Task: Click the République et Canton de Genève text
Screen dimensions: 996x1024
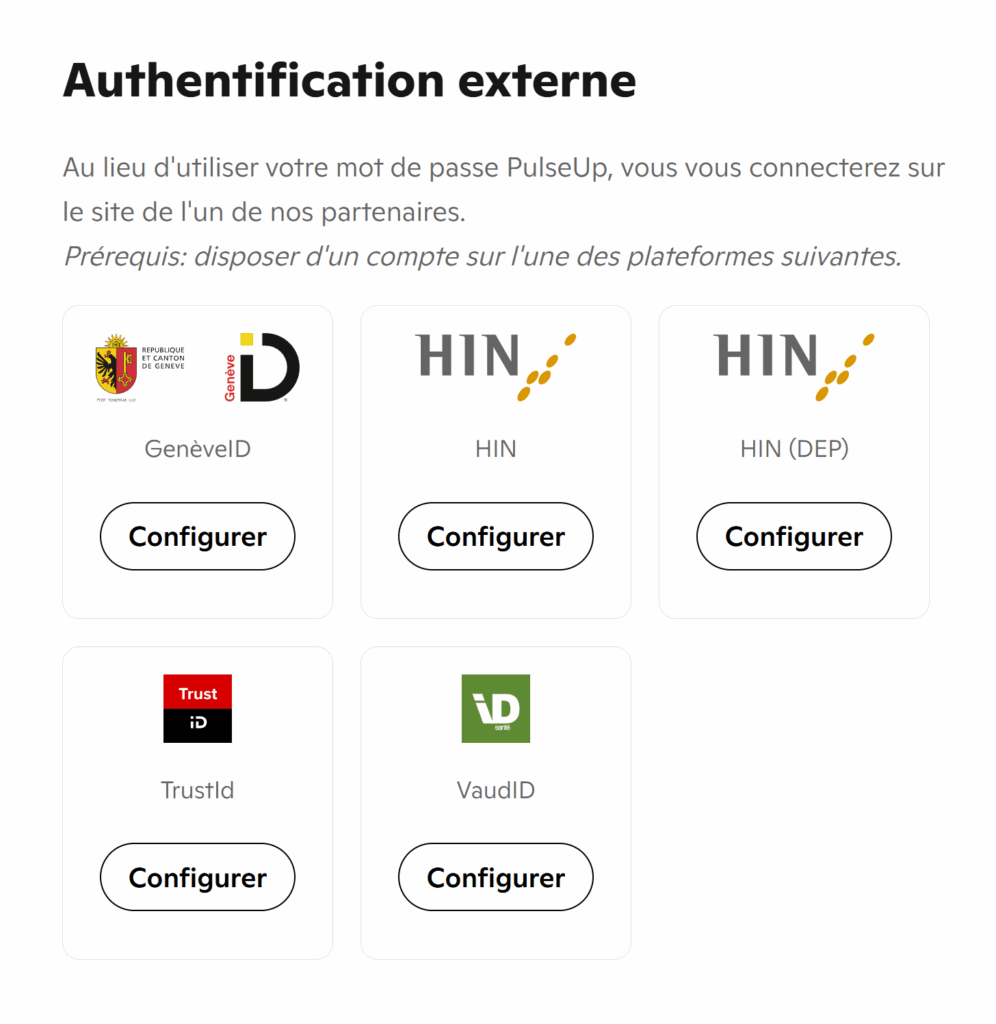Action: (x=163, y=358)
